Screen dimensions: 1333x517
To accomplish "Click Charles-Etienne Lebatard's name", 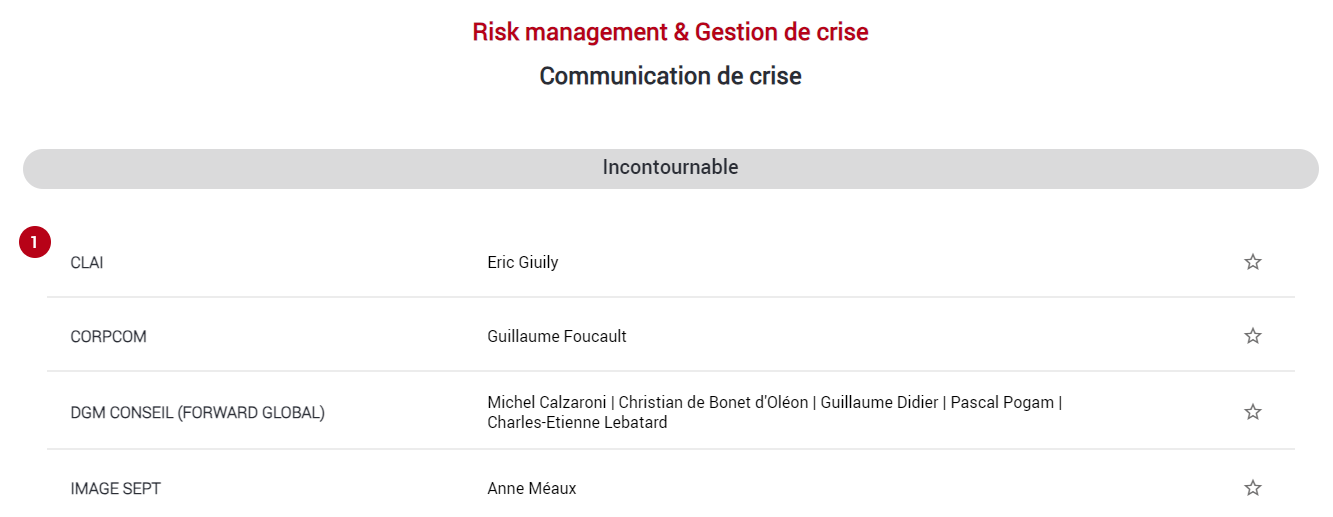I will click(577, 422).
